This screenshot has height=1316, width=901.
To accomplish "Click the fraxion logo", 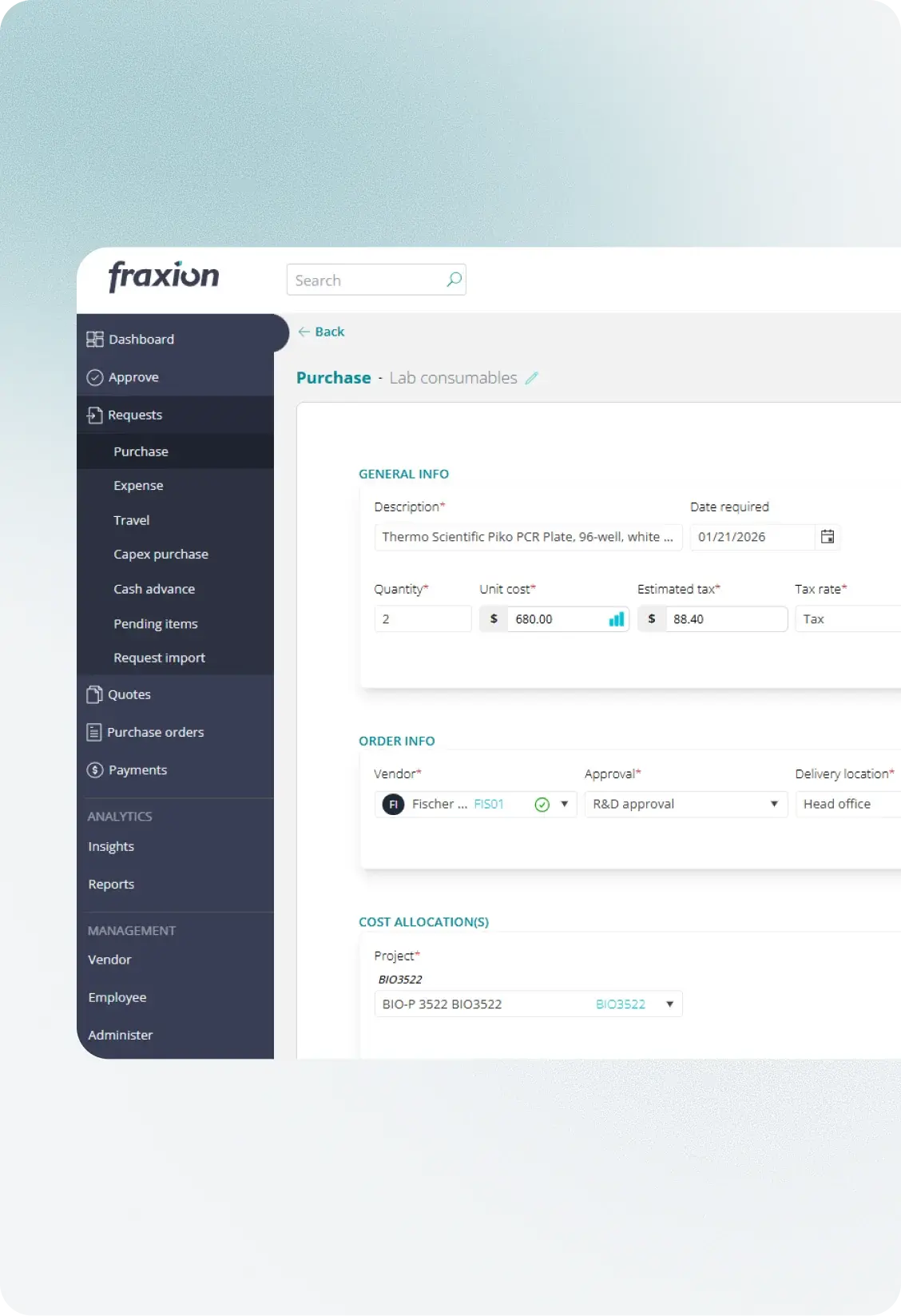I will (x=164, y=276).
